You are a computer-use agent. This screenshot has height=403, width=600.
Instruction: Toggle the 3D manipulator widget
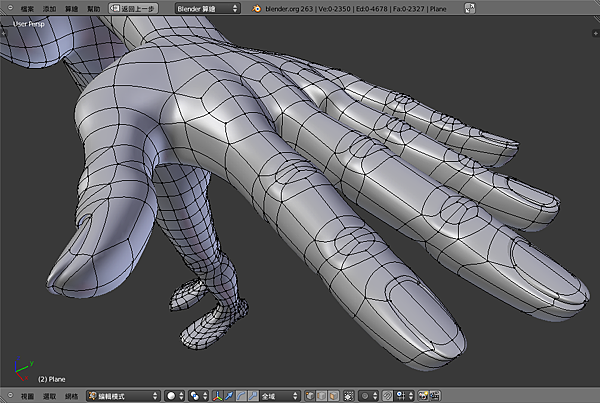coord(218,396)
